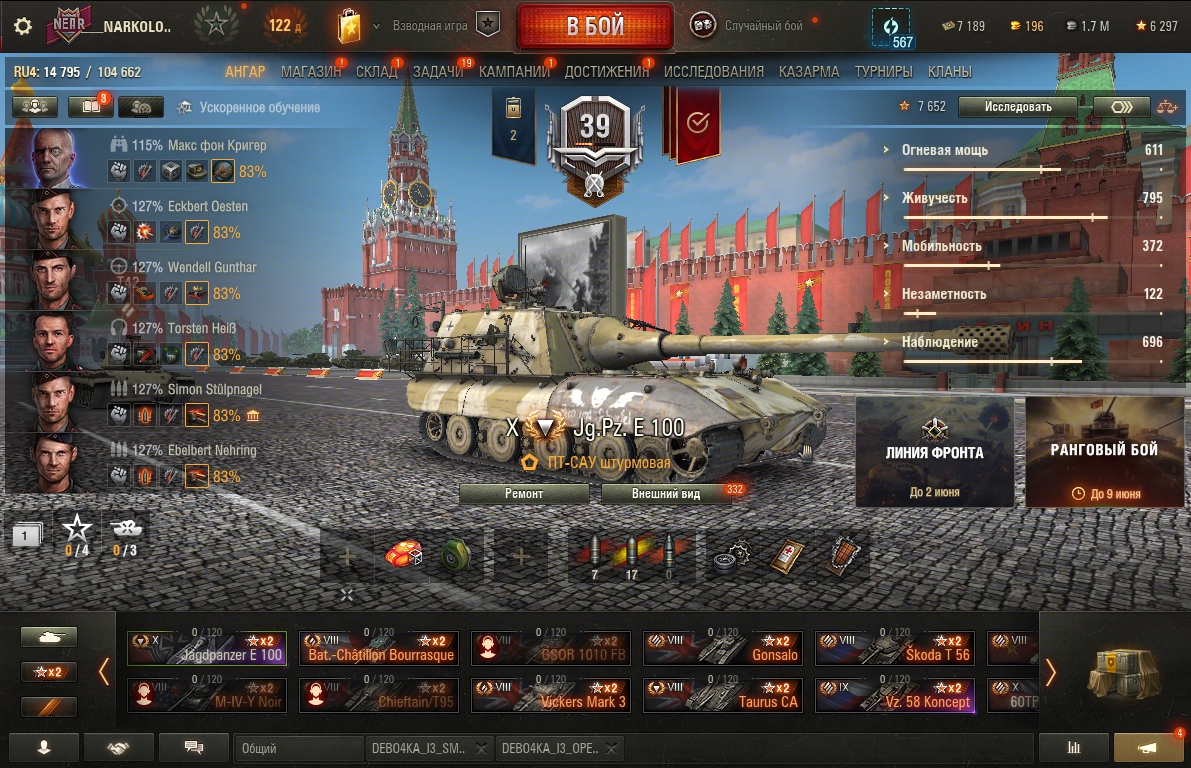This screenshot has height=768, width=1191.
Task: Open the vehicle comparison scales icon
Action: click(1167, 107)
